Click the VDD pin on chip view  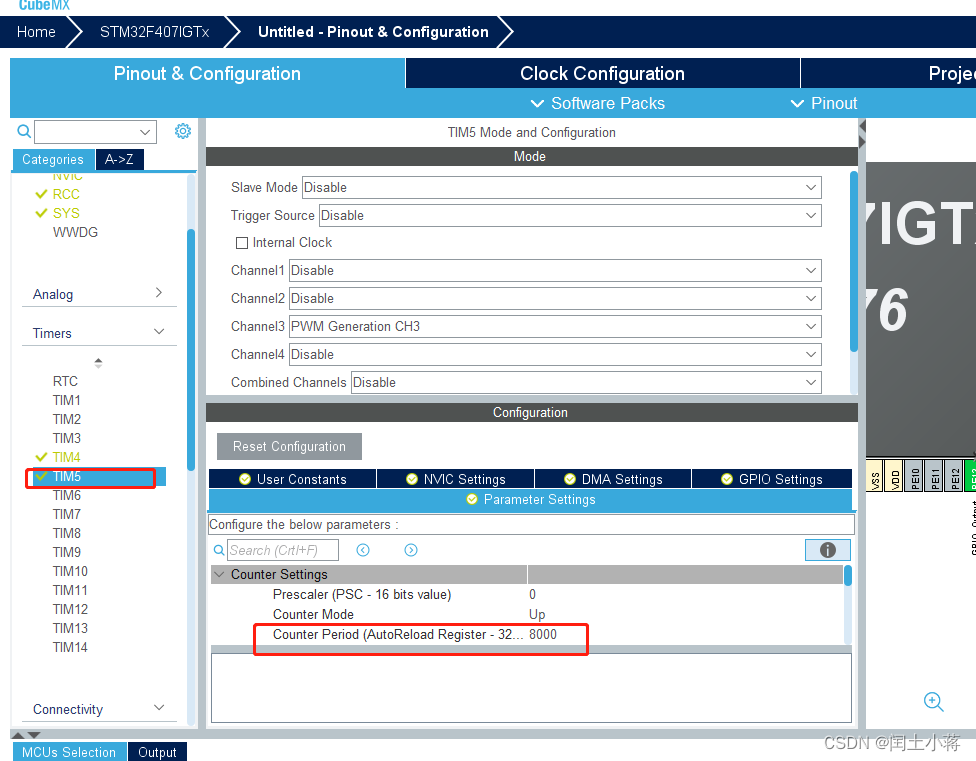[894, 477]
